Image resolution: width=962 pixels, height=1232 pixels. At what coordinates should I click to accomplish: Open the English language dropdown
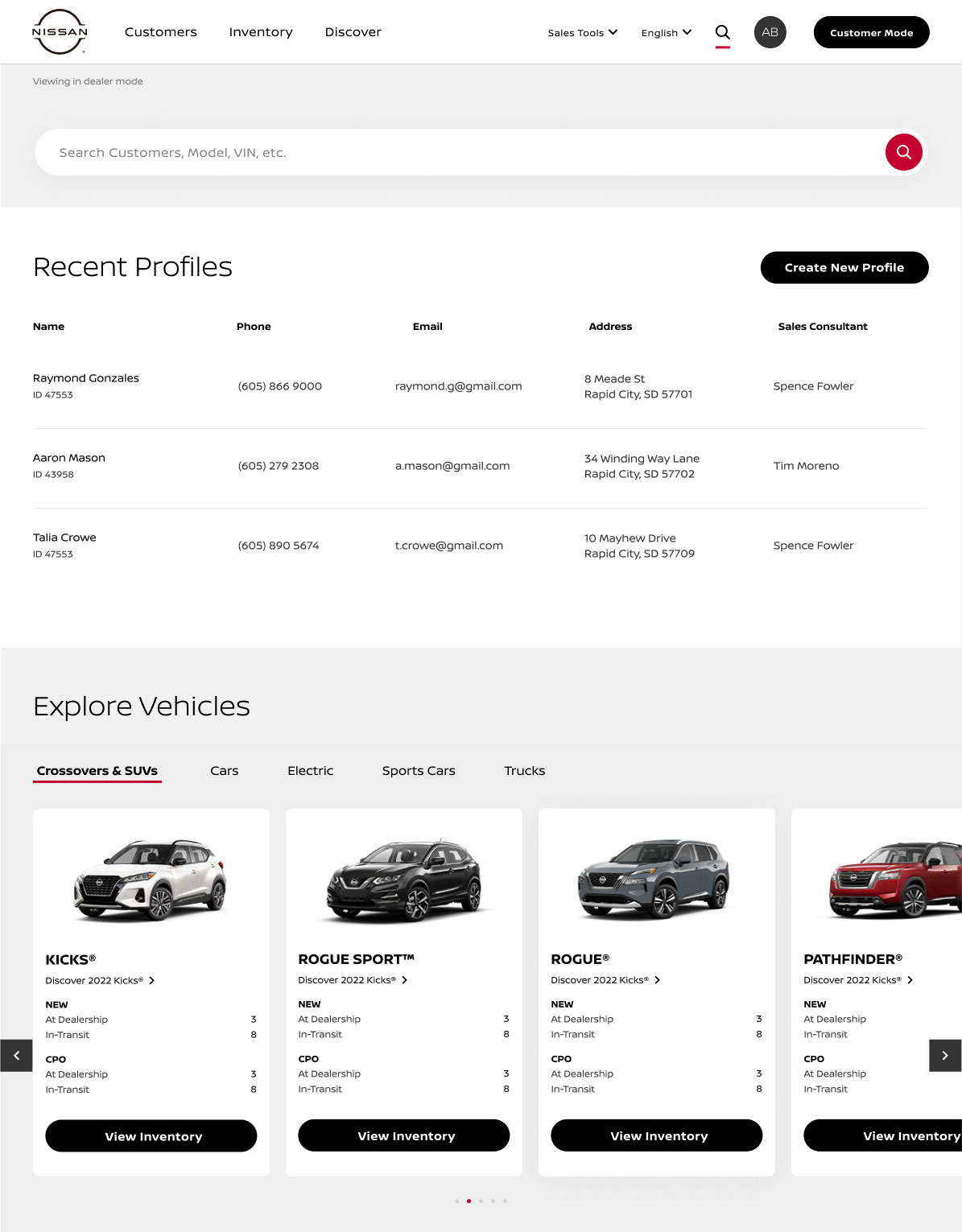point(666,32)
